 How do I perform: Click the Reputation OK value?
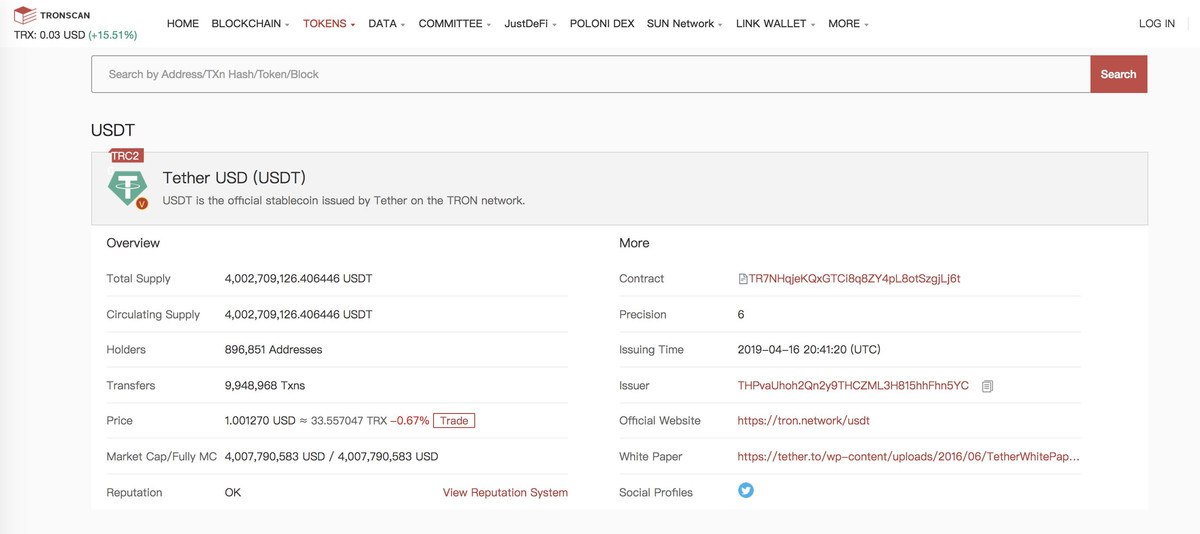233,492
